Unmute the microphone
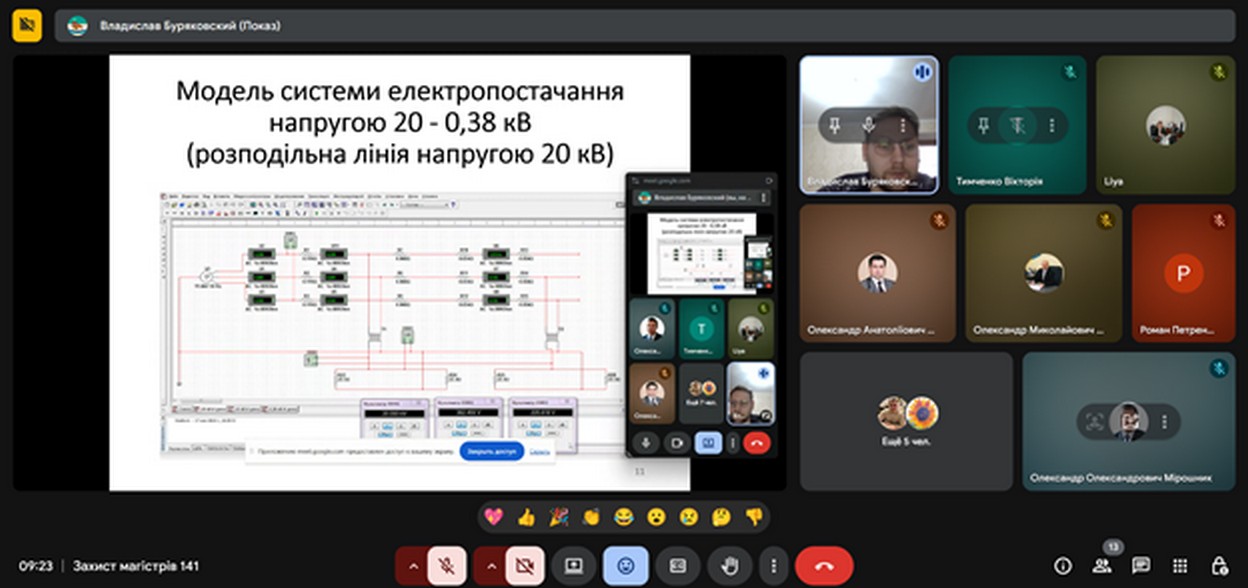Viewport: 1248px width, 588px height. tap(447, 566)
